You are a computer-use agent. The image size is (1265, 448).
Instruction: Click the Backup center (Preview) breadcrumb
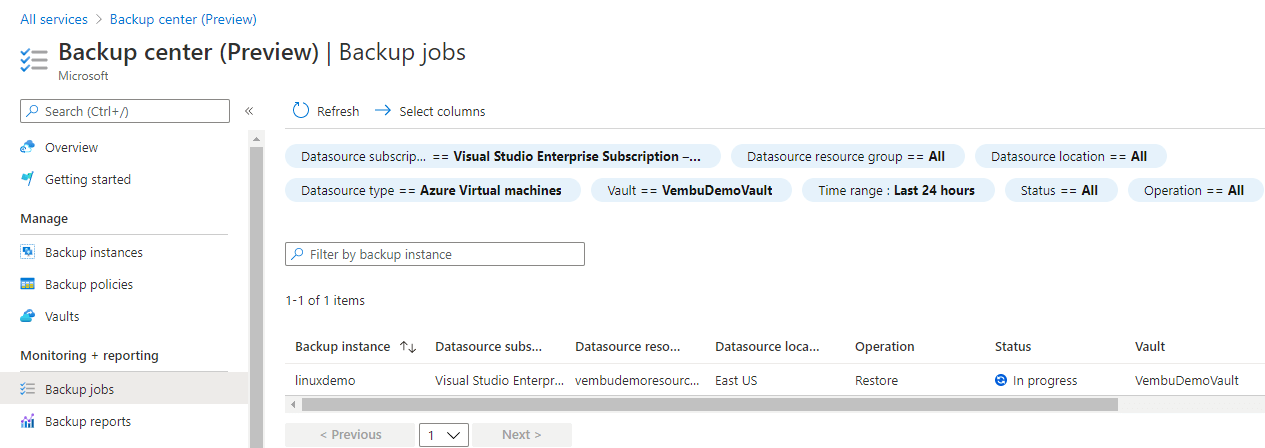tap(183, 19)
